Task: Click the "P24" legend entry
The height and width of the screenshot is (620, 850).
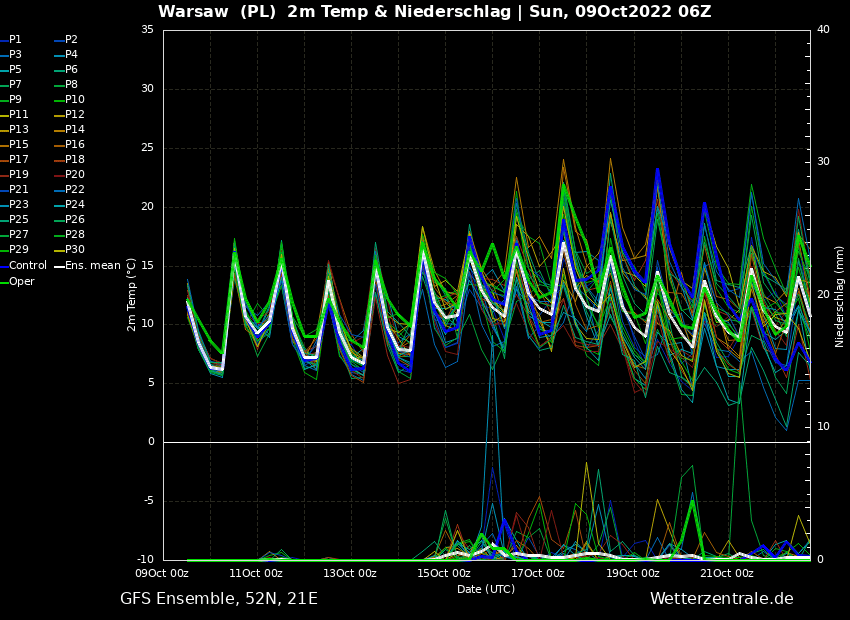Action: 70,204
